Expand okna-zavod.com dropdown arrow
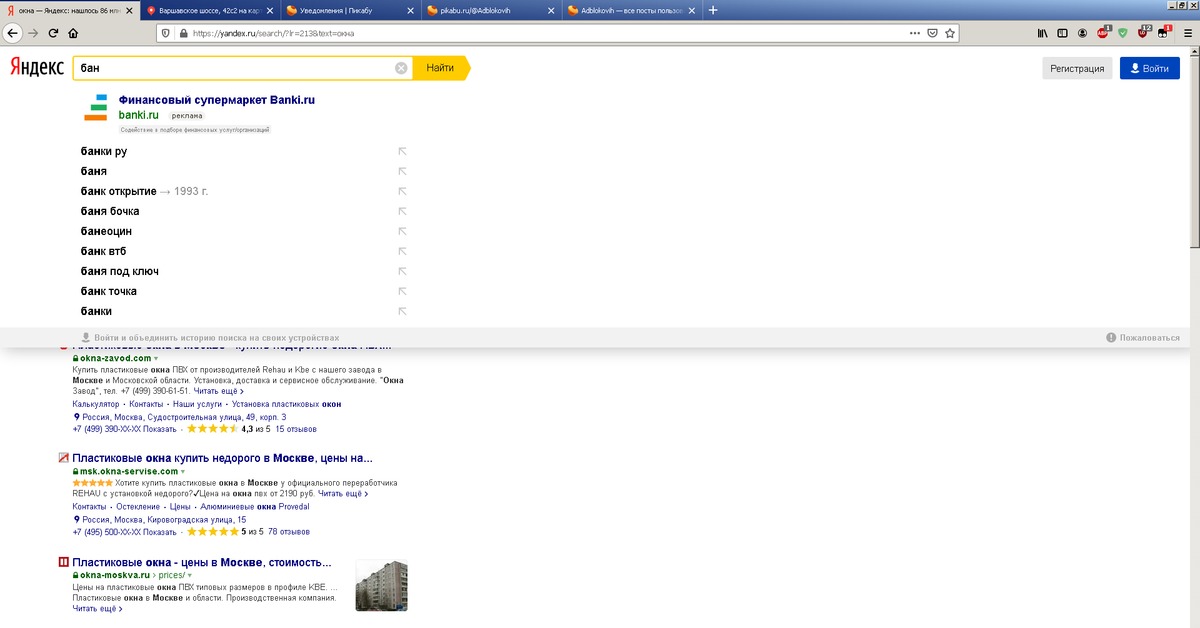Image resolution: width=1200 pixels, height=628 pixels. tap(156, 358)
